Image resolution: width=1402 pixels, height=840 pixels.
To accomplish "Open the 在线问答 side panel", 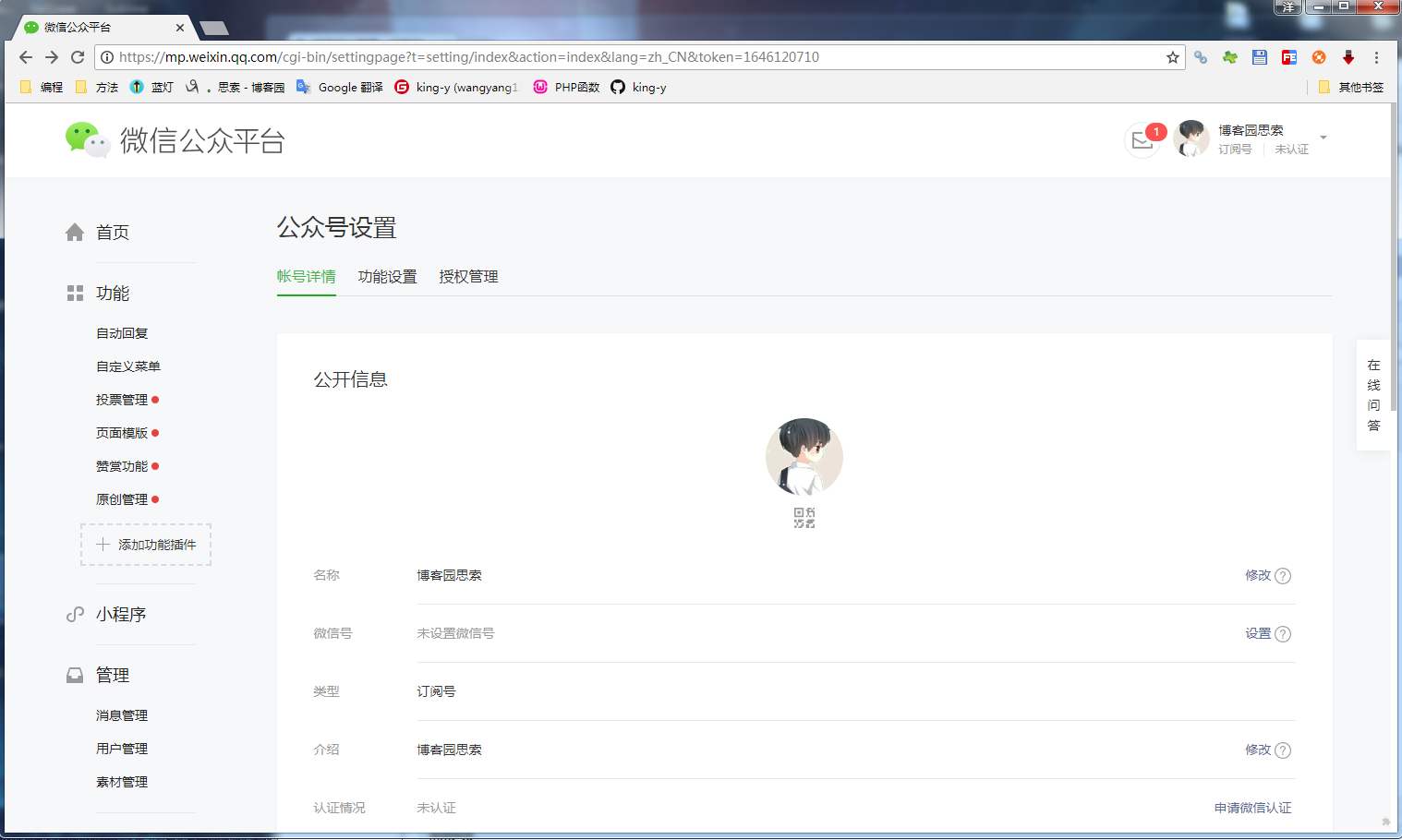I will point(1373,395).
